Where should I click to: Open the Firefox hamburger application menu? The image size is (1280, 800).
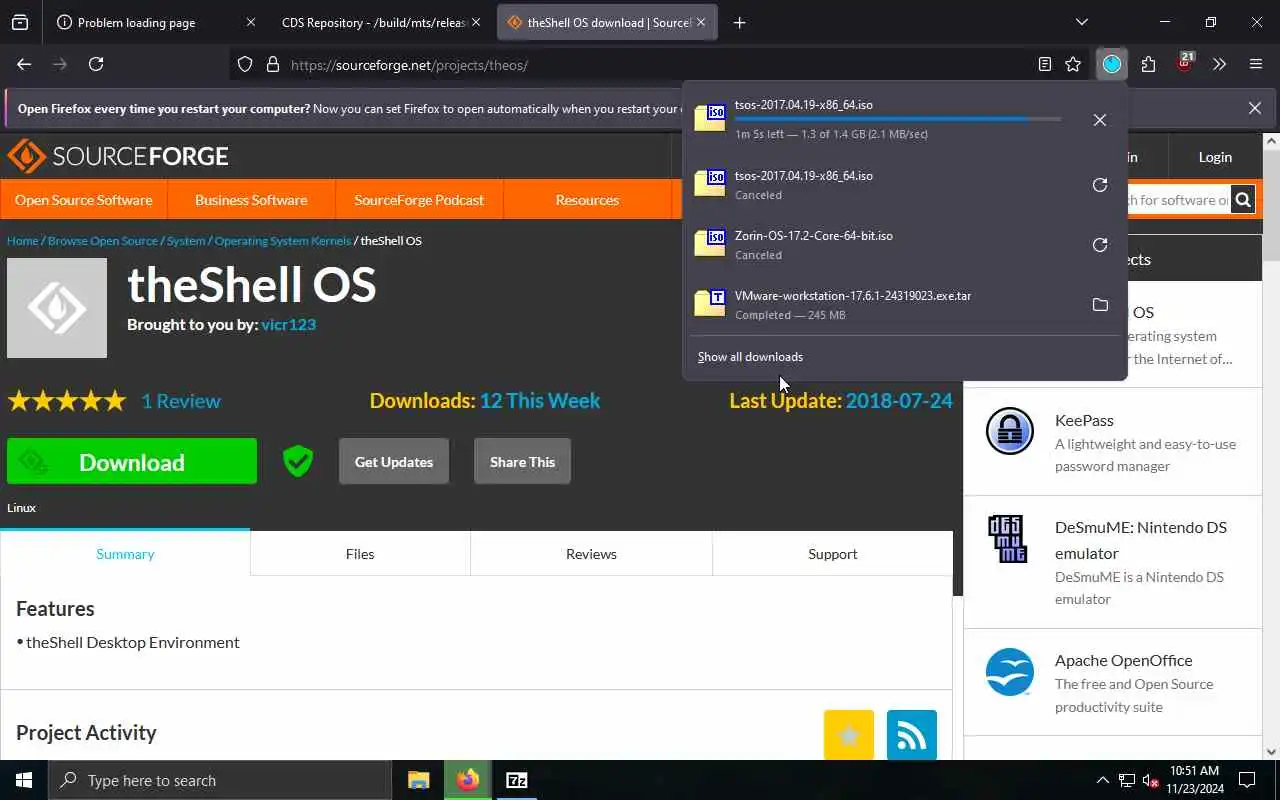click(1256, 64)
